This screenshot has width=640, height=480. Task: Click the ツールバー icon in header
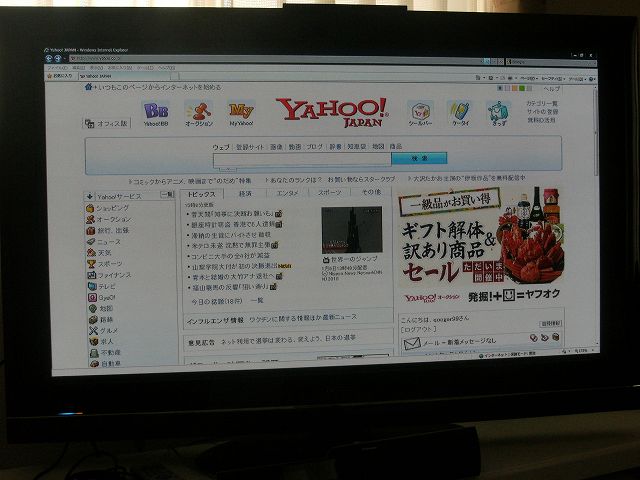pyautogui.click(x=420, y=111)
